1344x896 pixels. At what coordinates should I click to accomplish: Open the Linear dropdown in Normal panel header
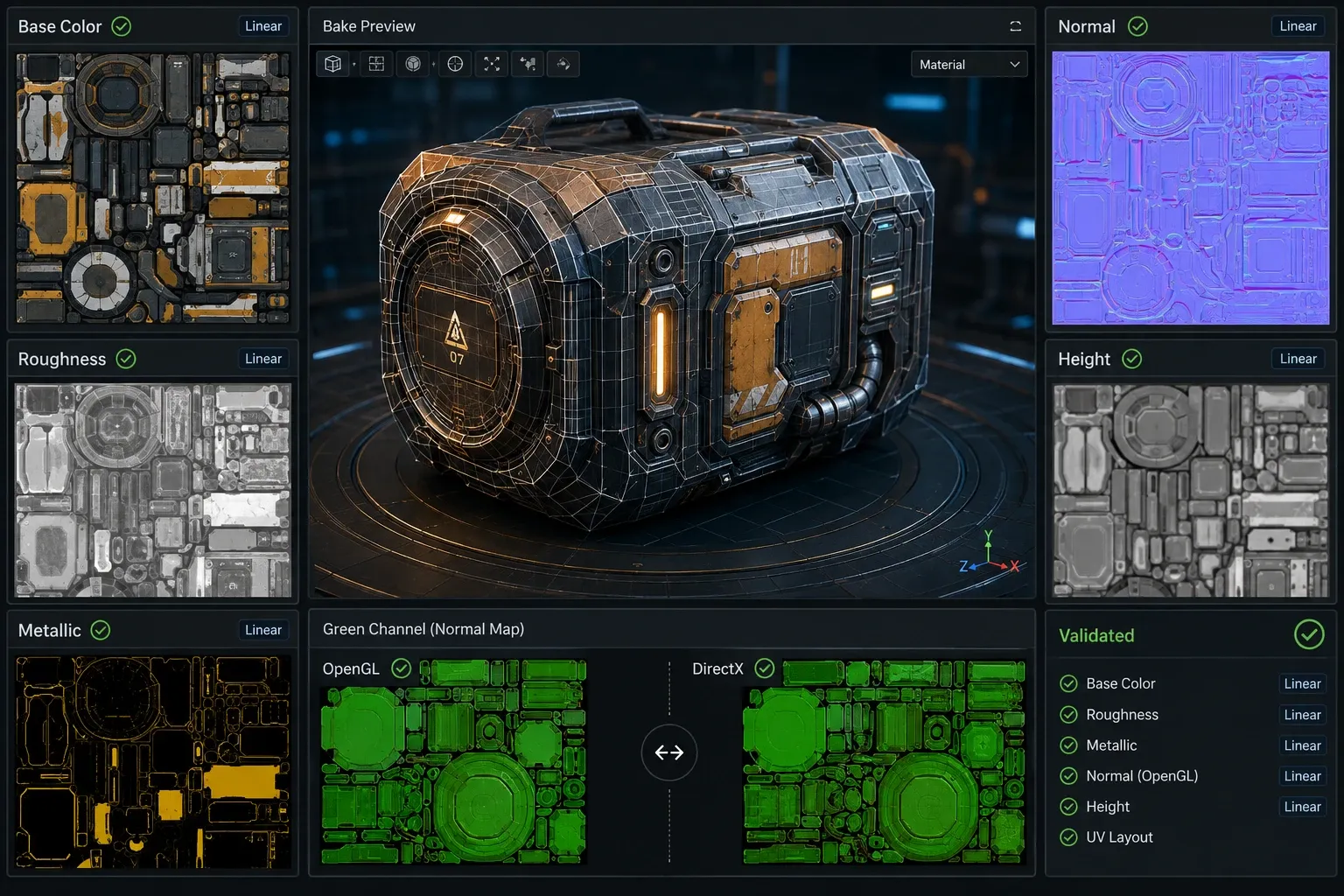[1298, 26]
